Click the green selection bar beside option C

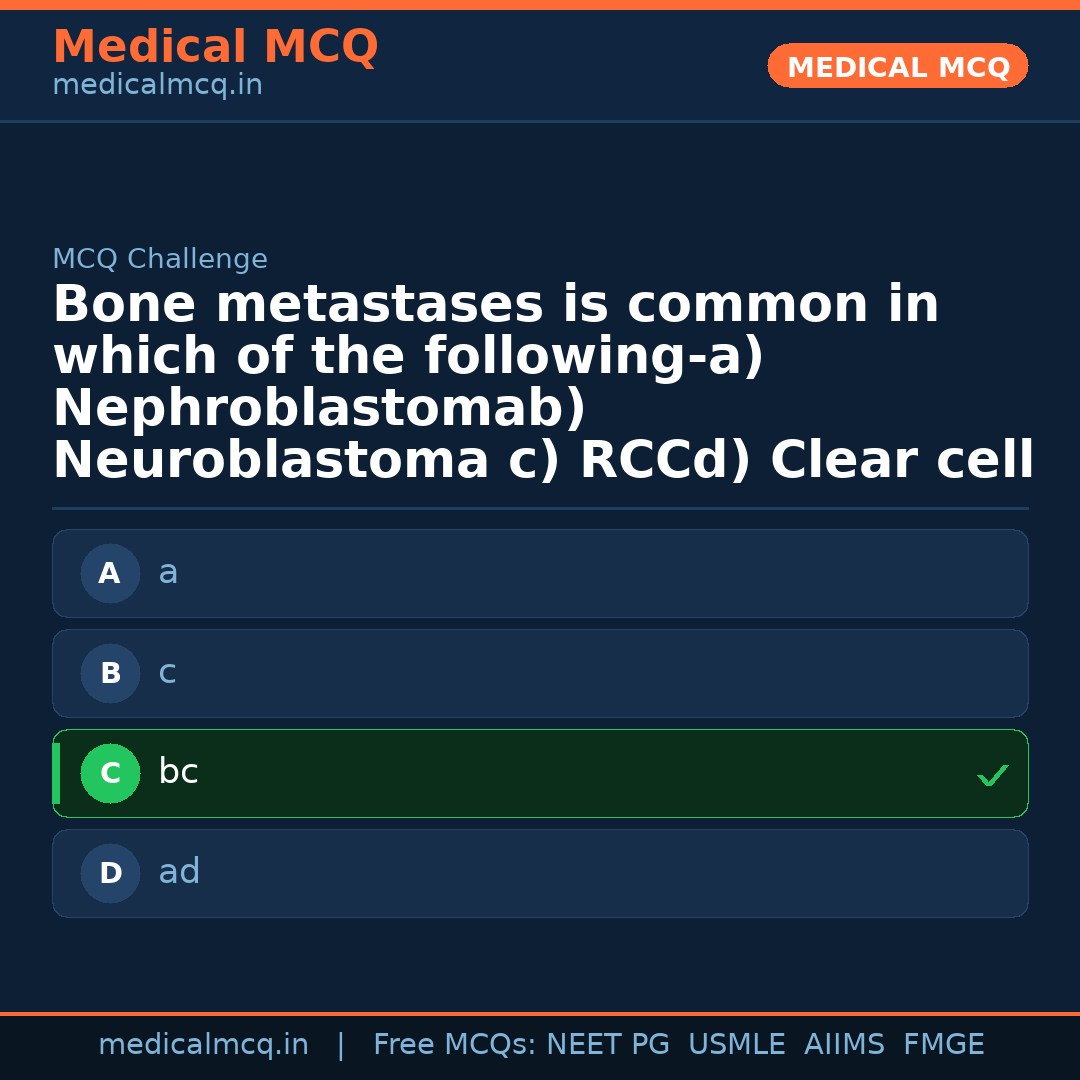pos(55,773)
